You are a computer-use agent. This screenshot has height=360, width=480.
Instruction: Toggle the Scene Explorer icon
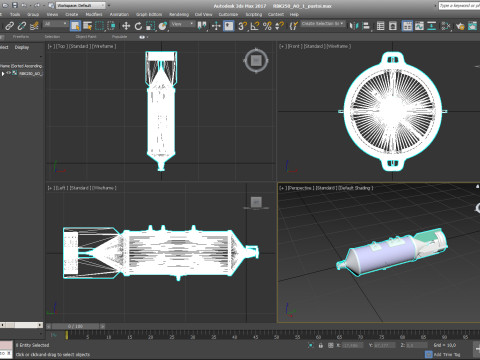pos(380,26)
